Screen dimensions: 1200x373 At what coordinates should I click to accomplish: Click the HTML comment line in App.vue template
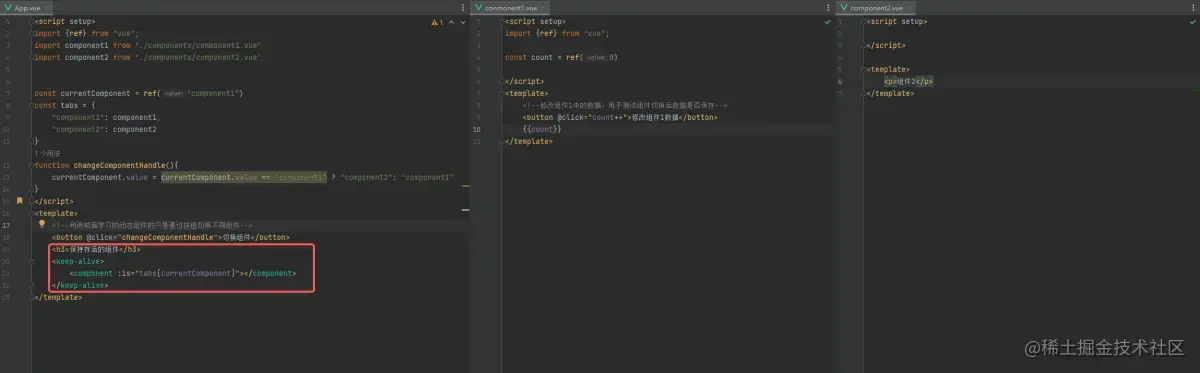click(x=152, y=225)
